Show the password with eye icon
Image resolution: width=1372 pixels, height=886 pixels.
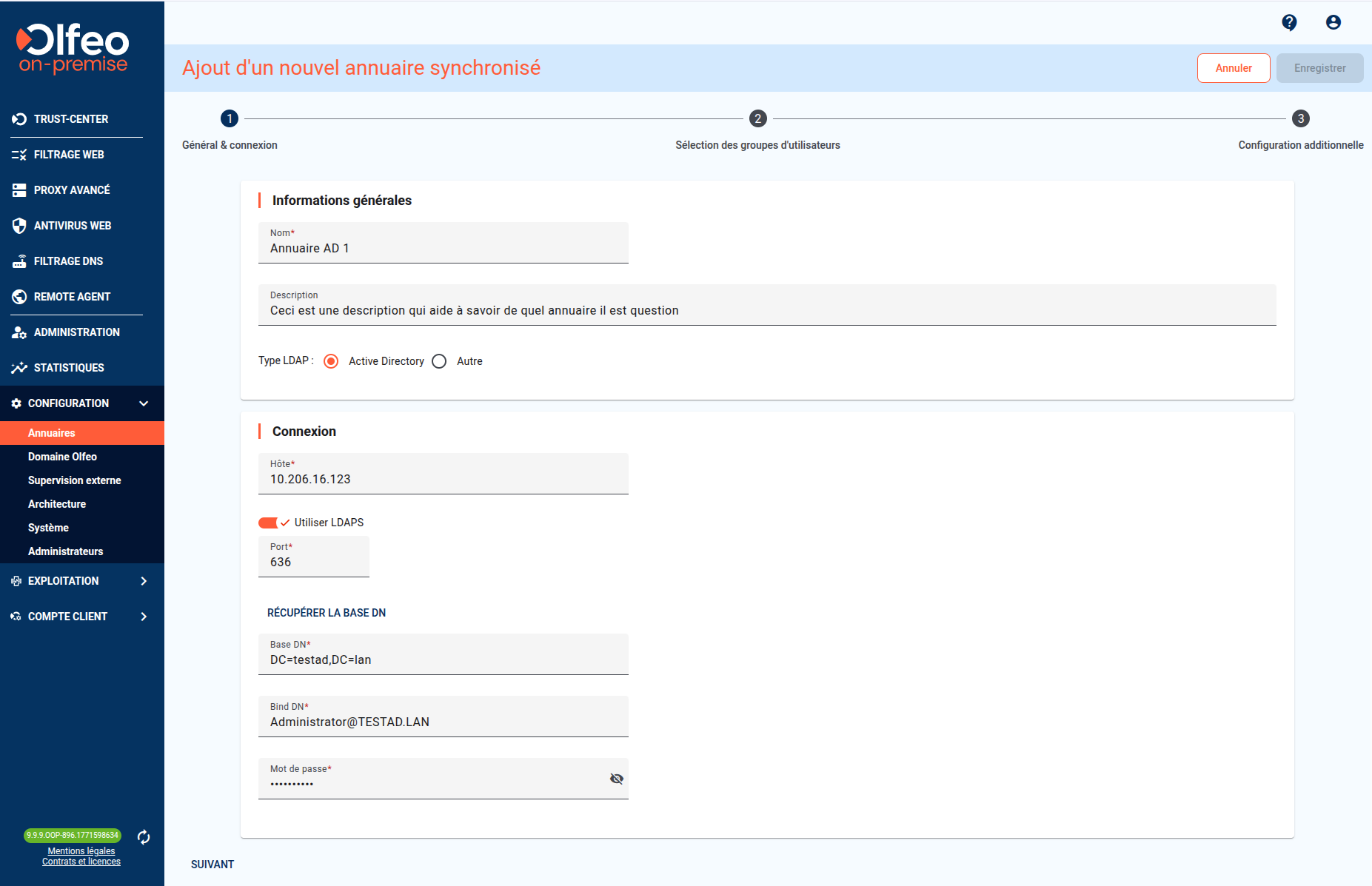(x=616, y=779)
